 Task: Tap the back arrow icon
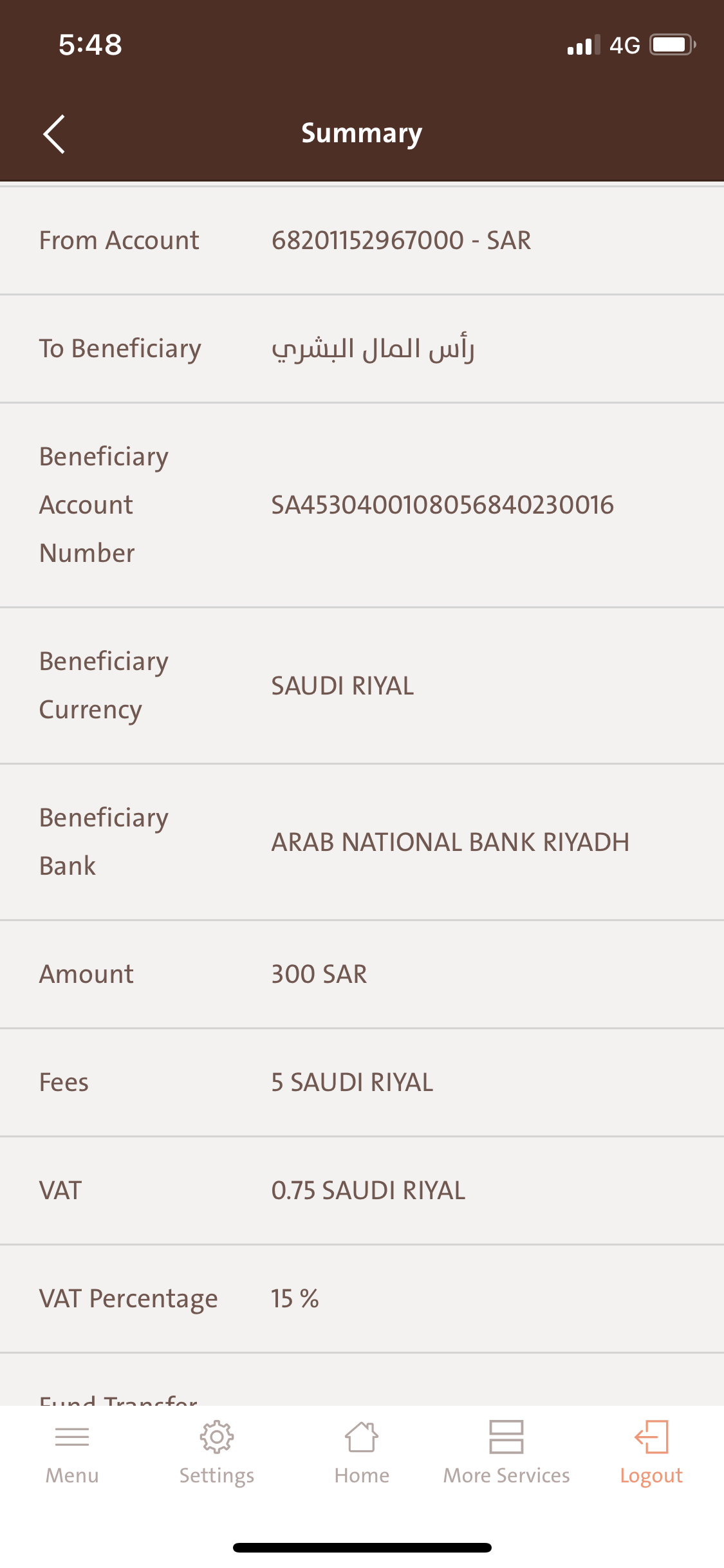tap(54, 134)
